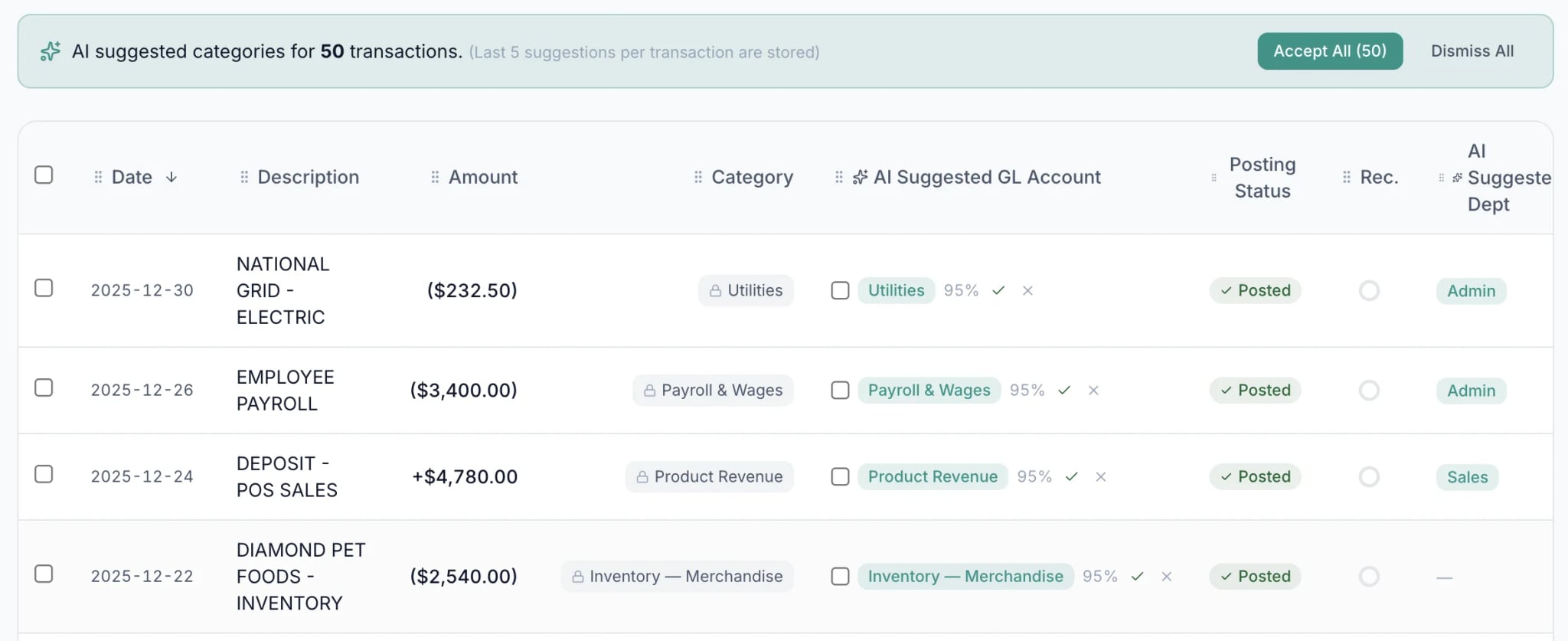The image size is (1568, 641).
Task: Check the Product Revenue AI suggestion checkbox
Action: coord(840,477)
